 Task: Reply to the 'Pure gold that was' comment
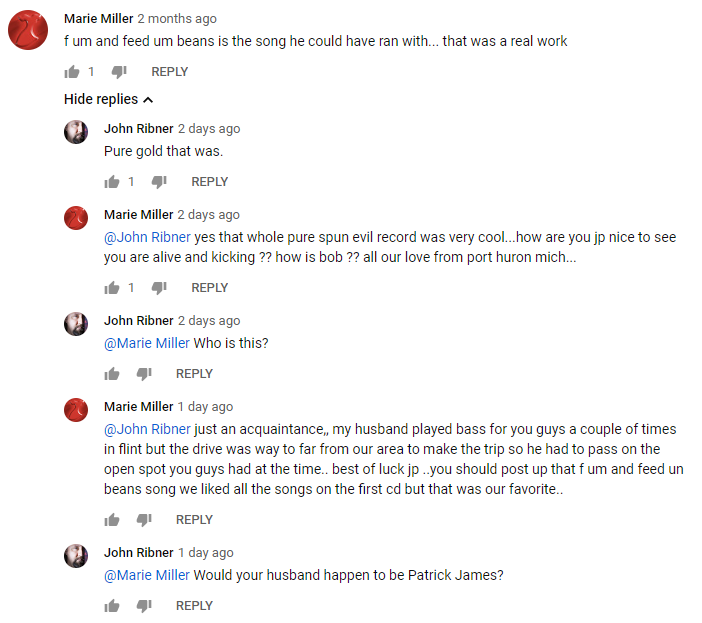click(x=209, y=182)
